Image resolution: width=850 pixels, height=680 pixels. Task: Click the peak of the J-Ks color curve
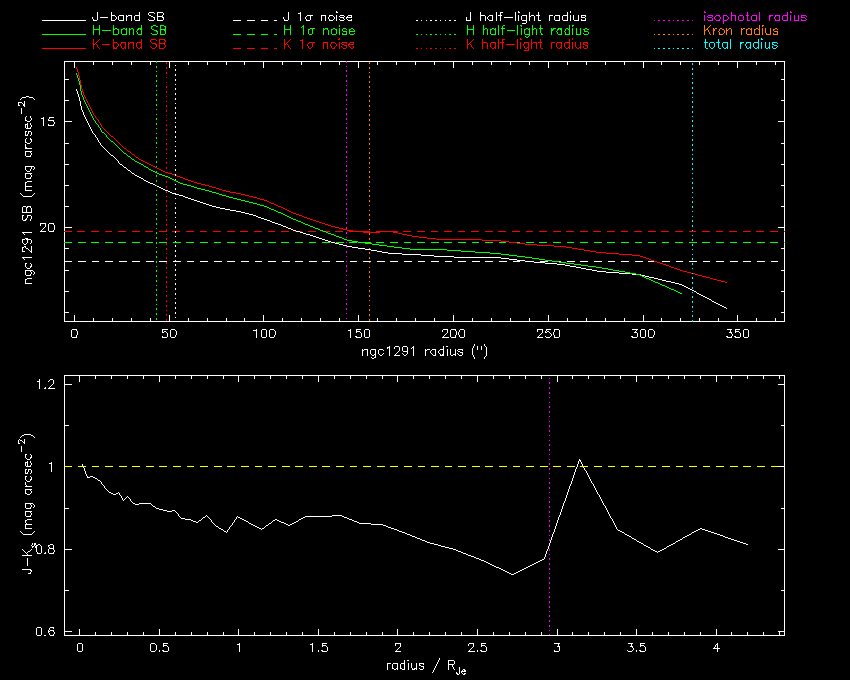580,460
